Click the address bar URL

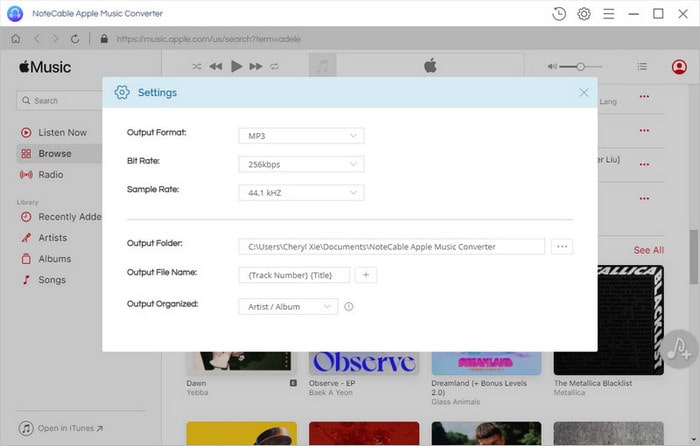tap(208, 39)
